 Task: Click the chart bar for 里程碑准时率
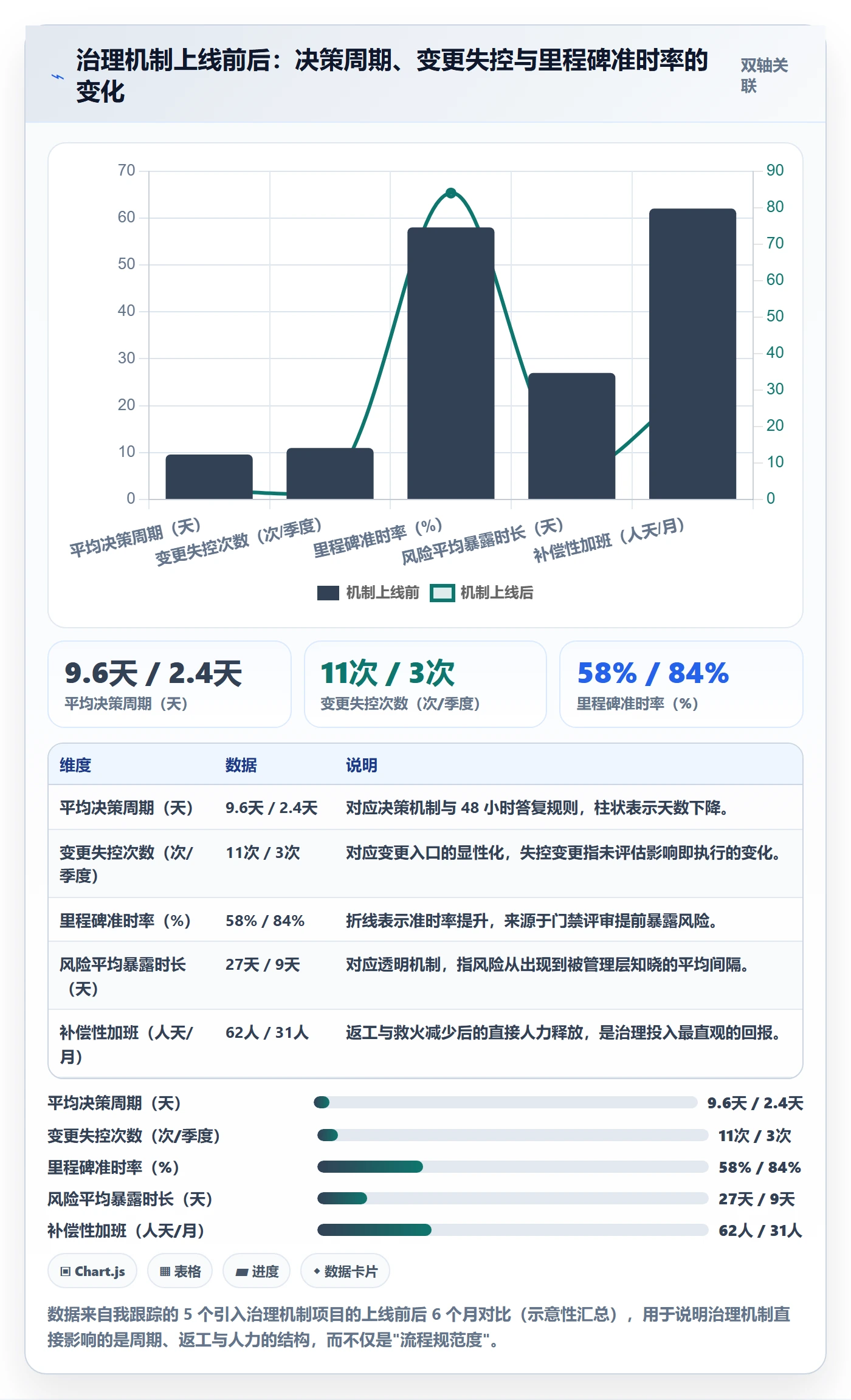(451, 363)
